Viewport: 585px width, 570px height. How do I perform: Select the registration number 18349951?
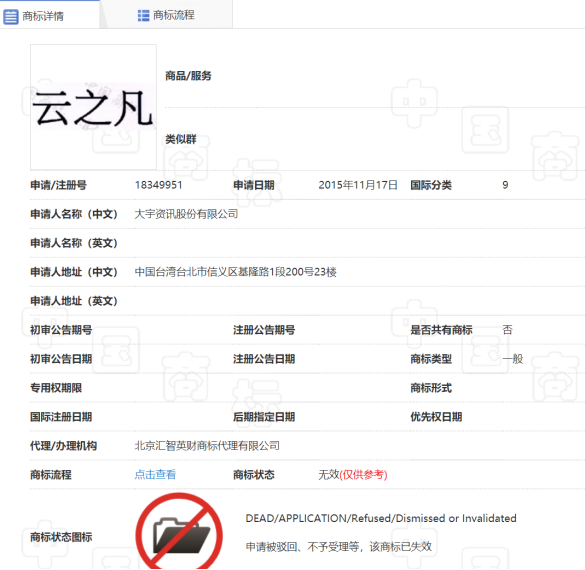tap(159, 185)
